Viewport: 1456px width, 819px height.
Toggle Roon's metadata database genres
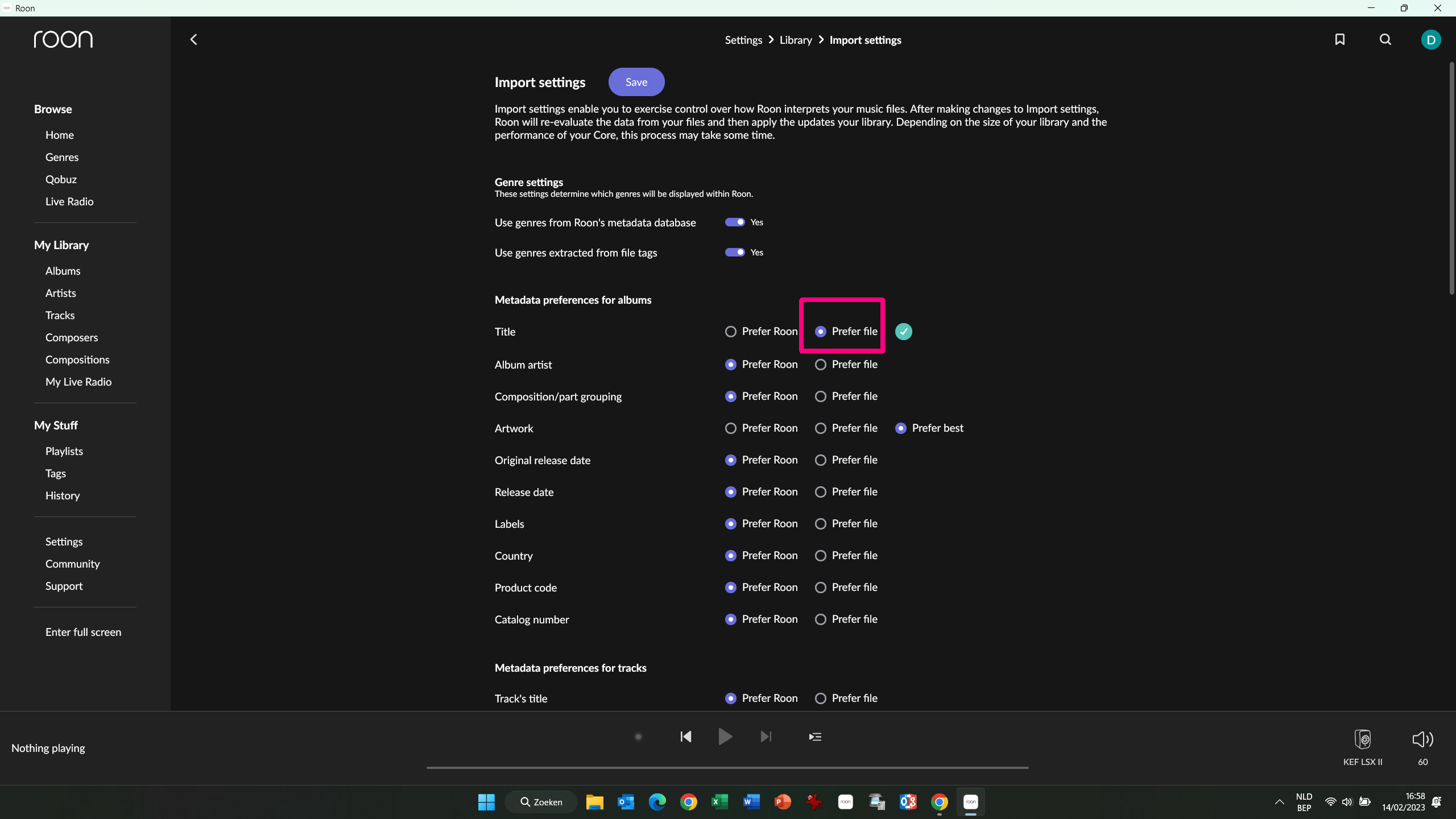(734, 222)
